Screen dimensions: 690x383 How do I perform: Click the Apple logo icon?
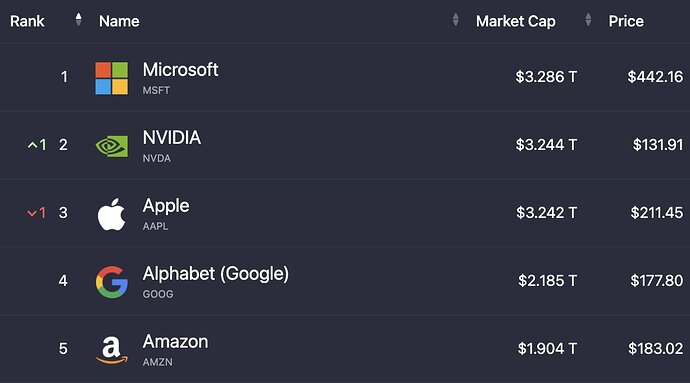(112, 214)
